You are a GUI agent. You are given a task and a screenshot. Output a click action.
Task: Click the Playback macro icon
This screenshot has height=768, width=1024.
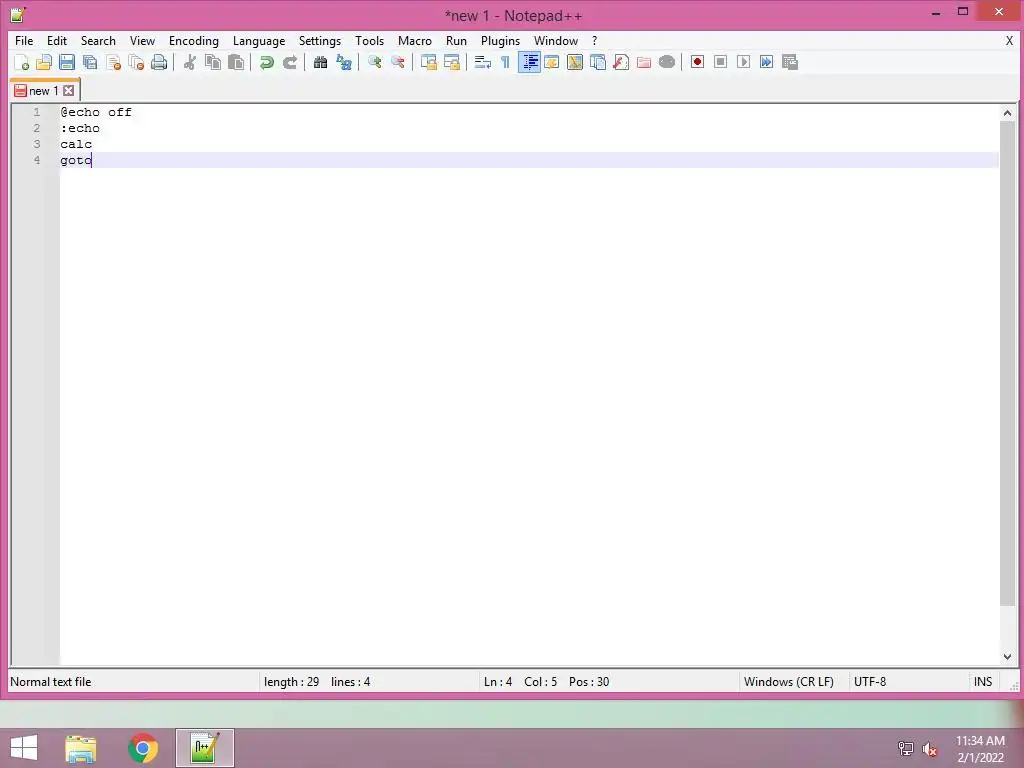click(x=743, y=62)
